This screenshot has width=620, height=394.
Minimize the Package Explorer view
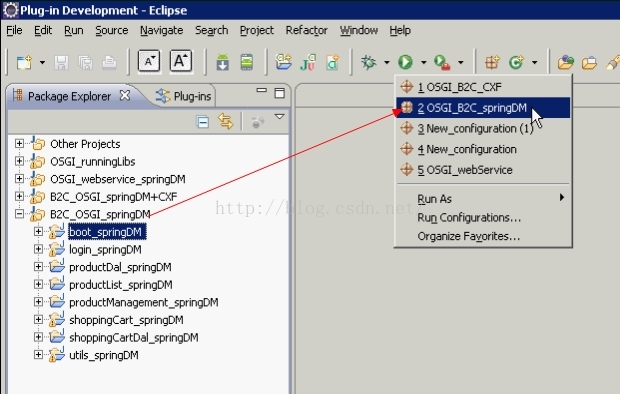[261, 91]
